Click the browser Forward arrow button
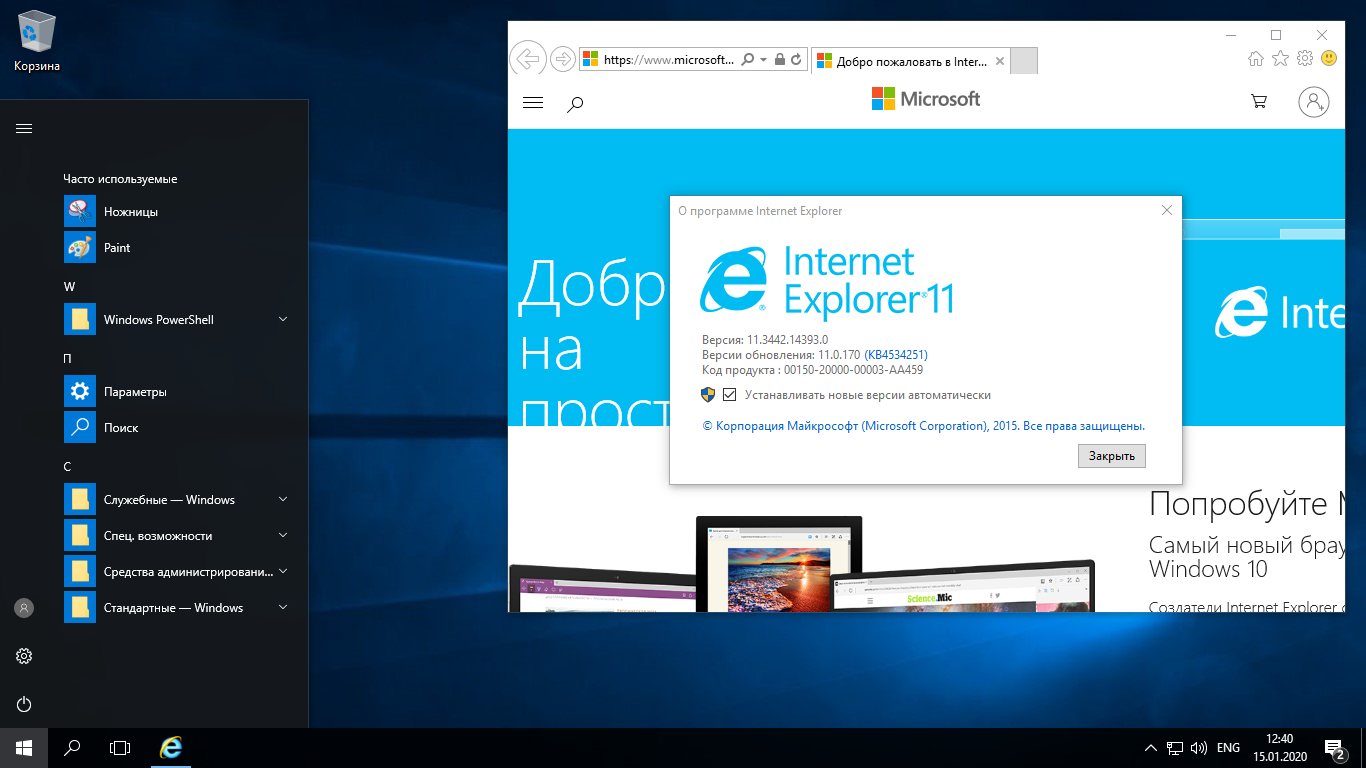 [563, 59]
